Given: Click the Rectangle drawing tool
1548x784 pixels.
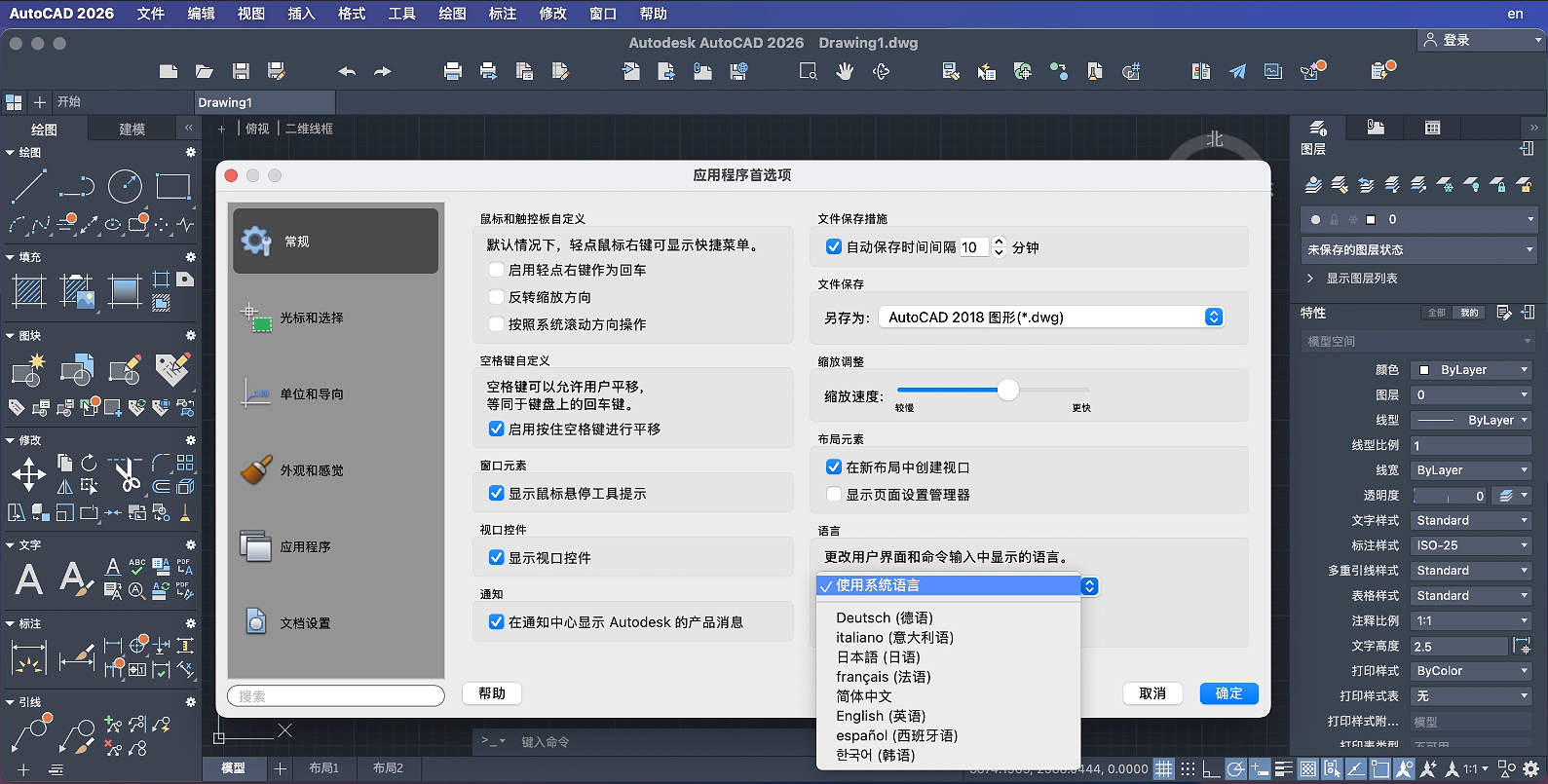Looking at the screenshot, I should [172, 186].
